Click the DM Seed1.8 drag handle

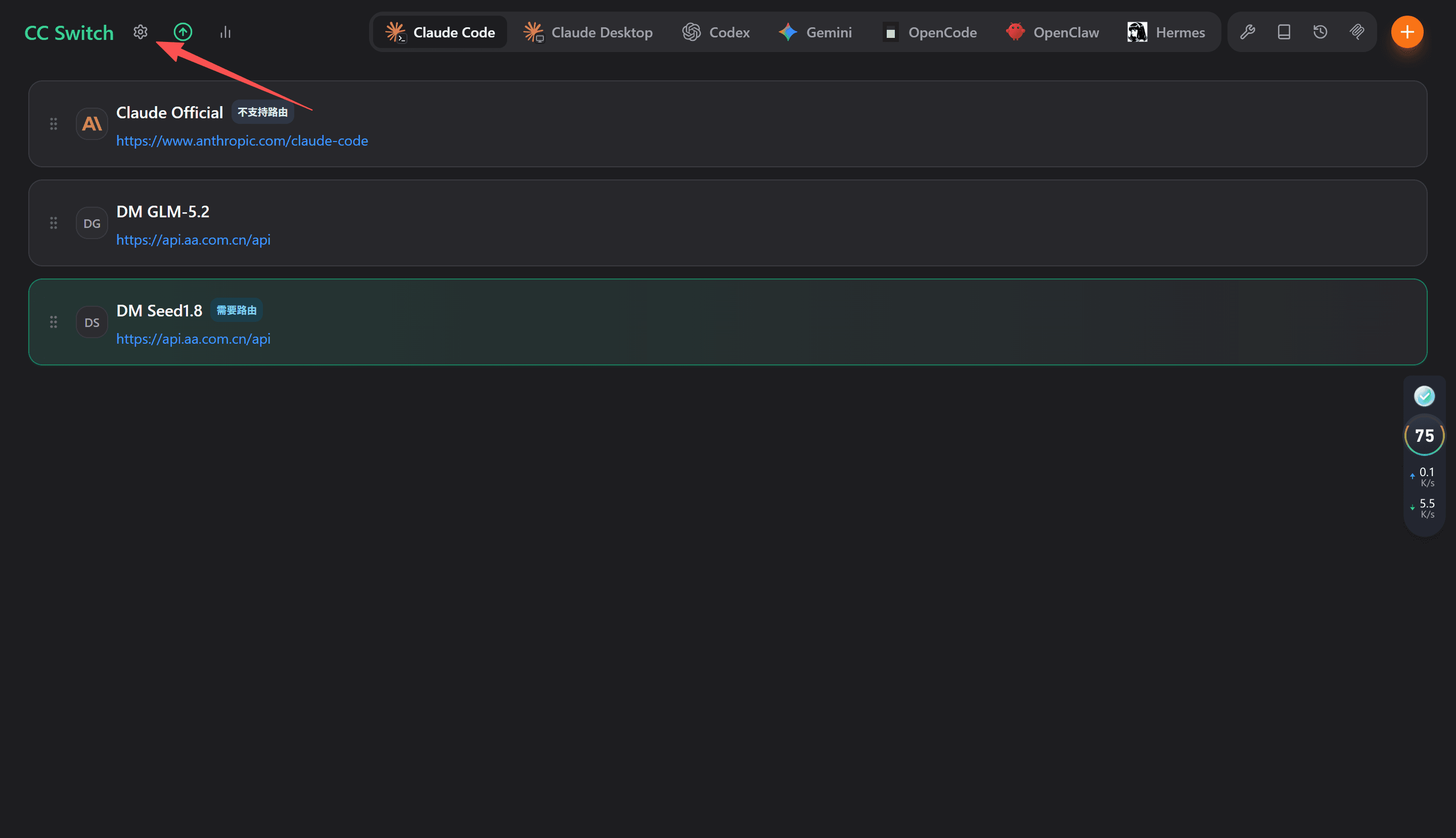pyautogui.click(x=54, y=322)
